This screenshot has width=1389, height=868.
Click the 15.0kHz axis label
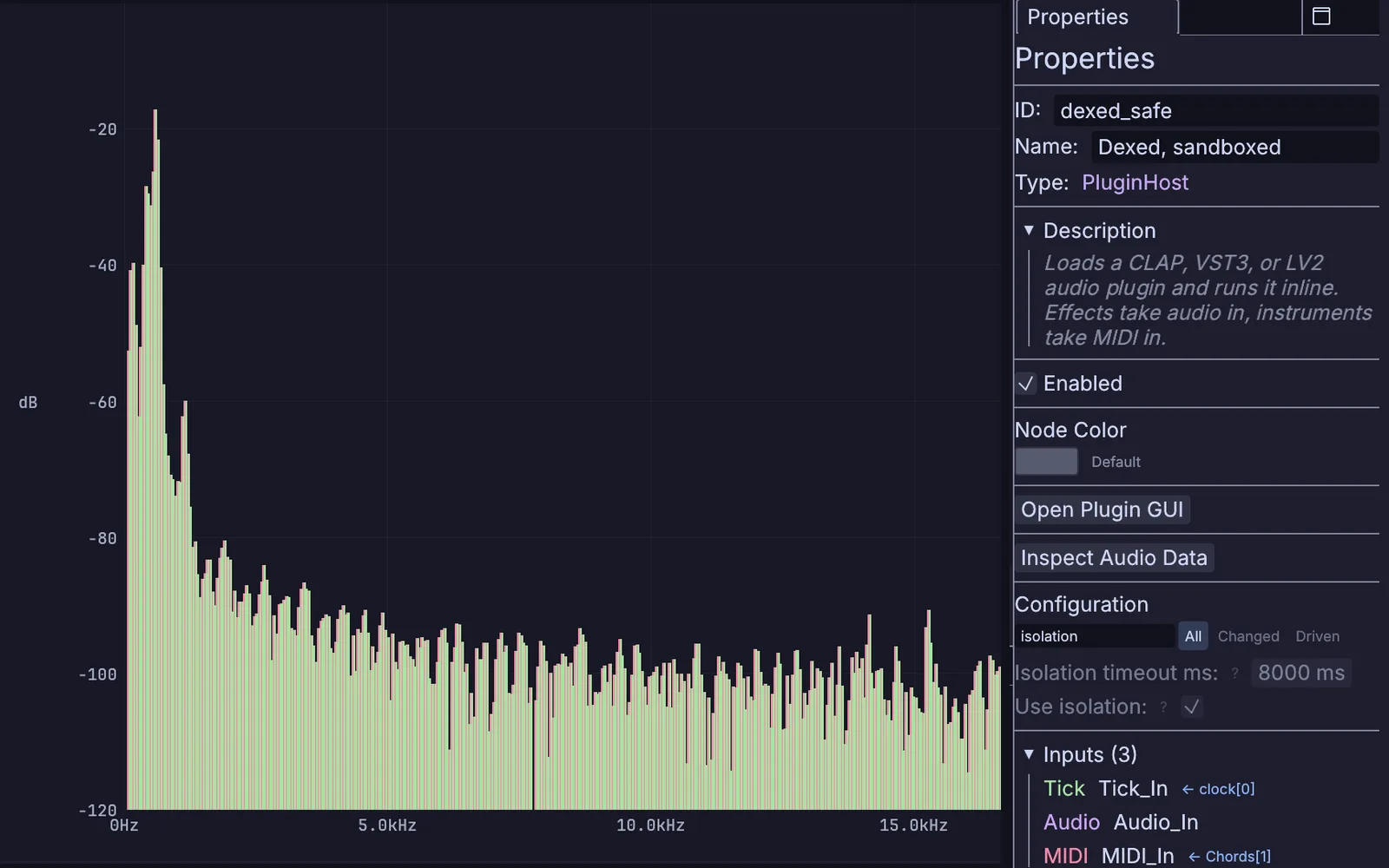913,825
